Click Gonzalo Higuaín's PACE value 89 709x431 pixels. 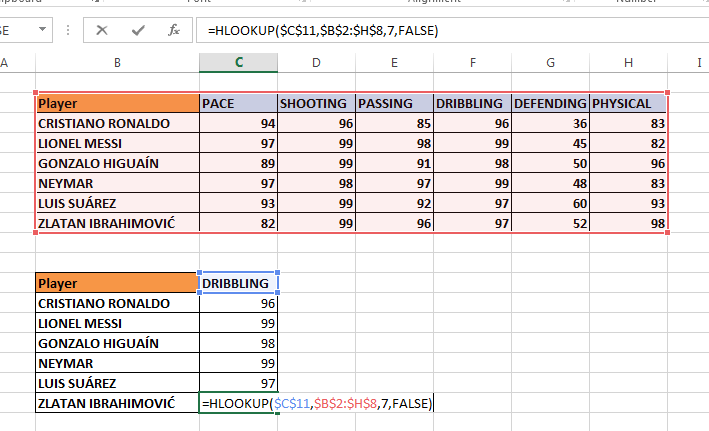238,163
